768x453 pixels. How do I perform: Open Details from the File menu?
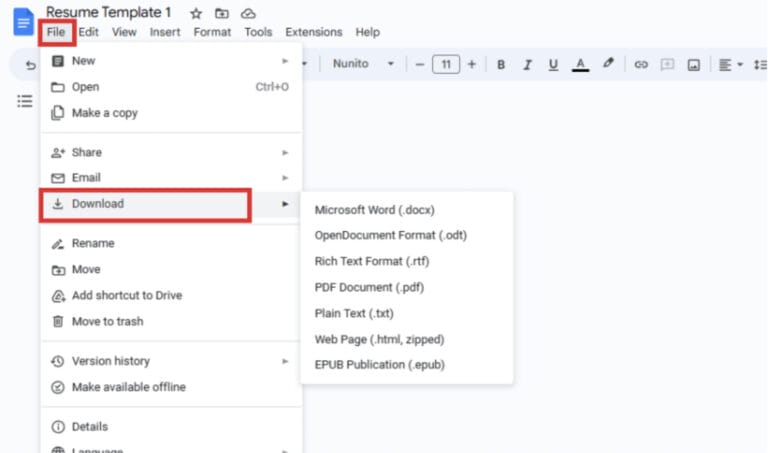(x=170, y=427)
